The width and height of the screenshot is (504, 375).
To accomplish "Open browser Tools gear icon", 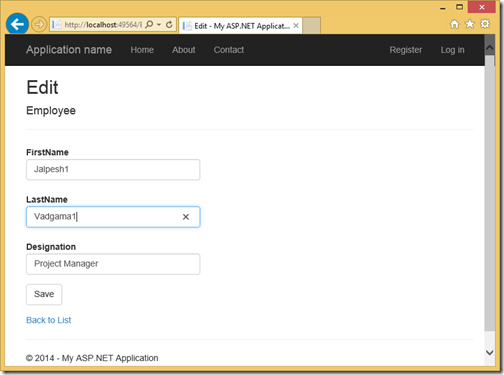I will click(485, 24).
